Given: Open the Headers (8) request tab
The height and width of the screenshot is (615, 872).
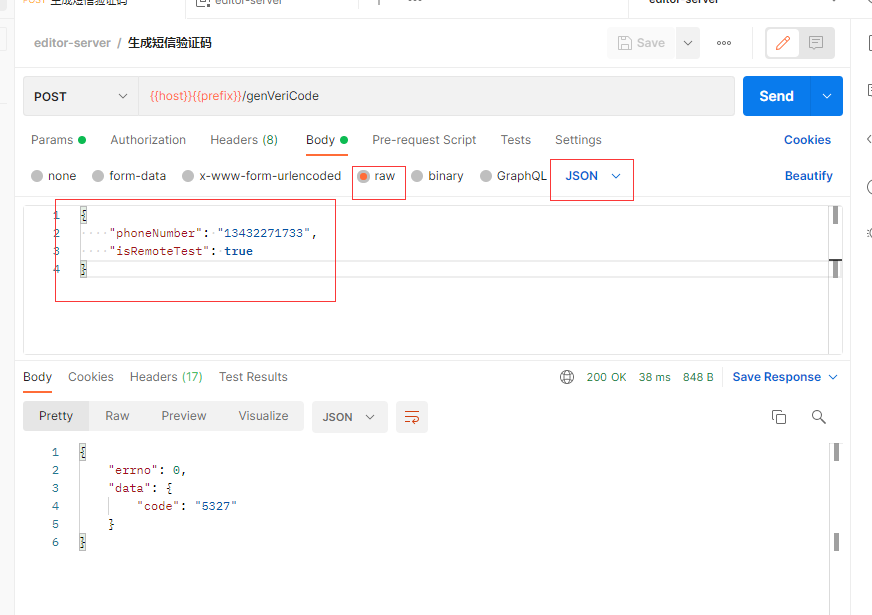Looking at the screenshot, I should pos(244,140).
